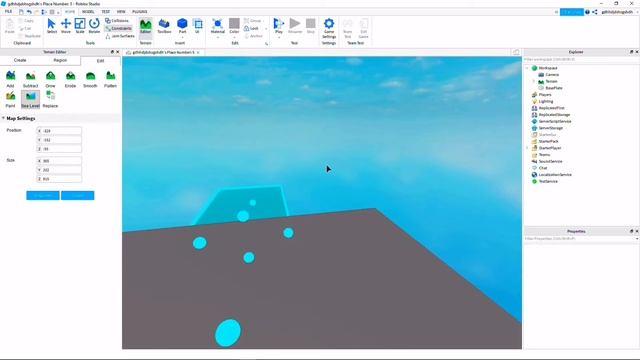Select the Add terrain tool
The height and width of the screenshot is (360, 640).
(10, 79)
